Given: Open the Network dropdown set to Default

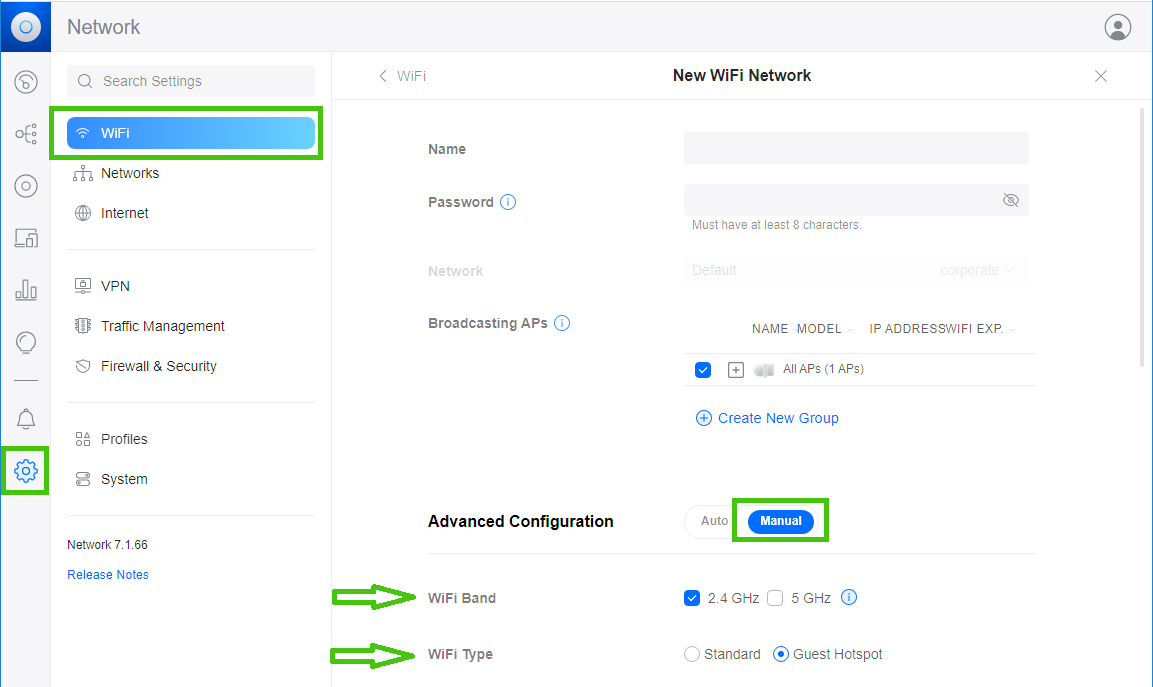Looking at the screenshot, I should pos(856,270).
